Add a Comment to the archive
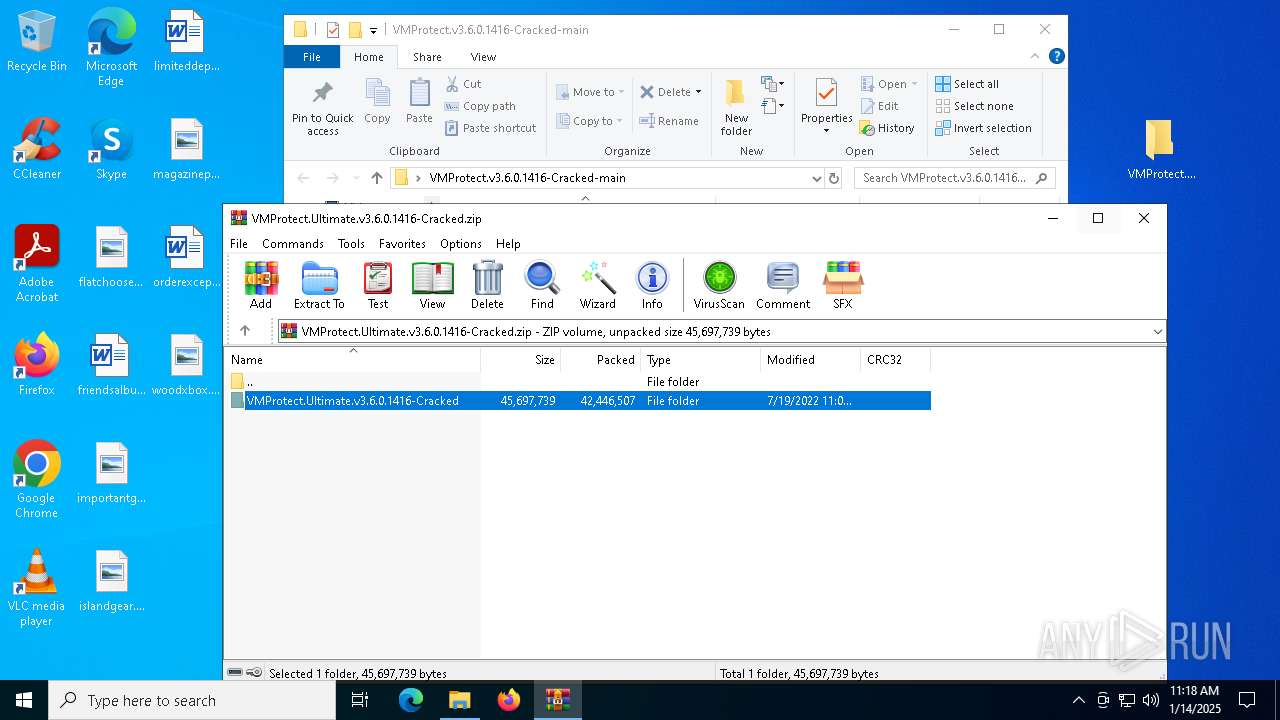 pos(783,285)
